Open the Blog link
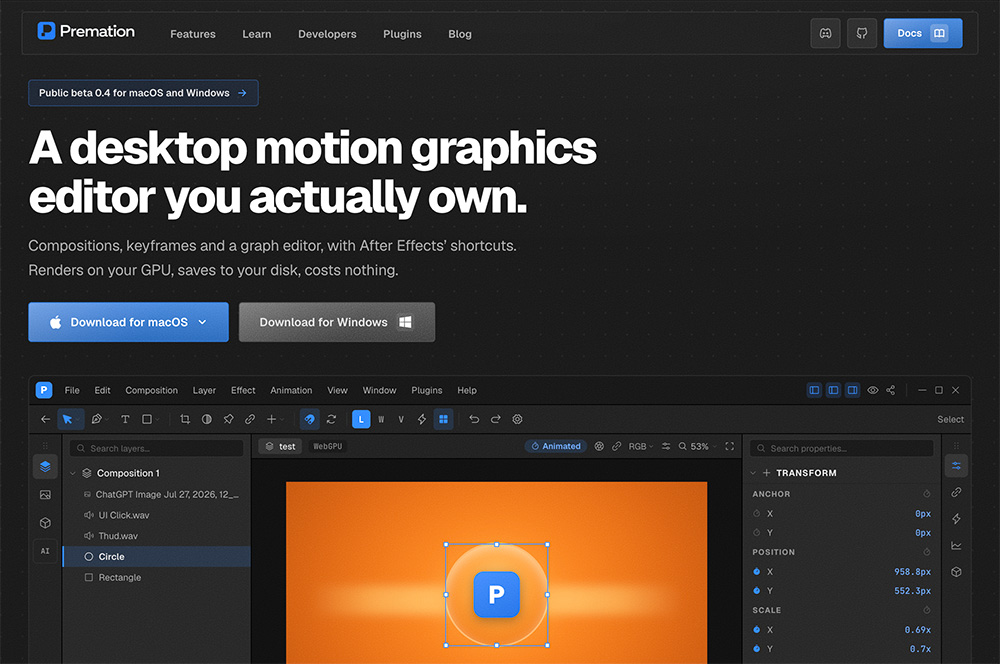The width and height of the screenshot is (1000, 664). pos(460,34)
